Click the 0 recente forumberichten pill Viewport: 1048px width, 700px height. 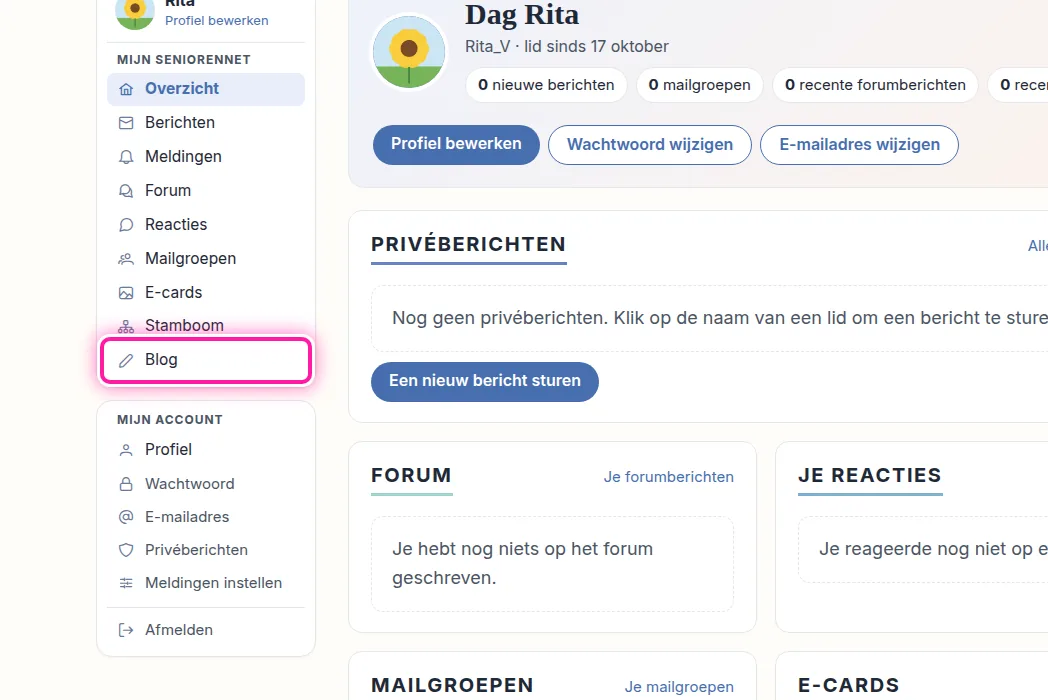(876, 85)
